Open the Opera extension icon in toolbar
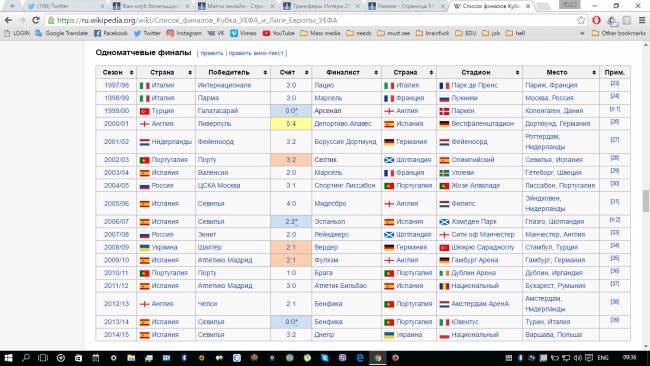The width and height of the screenshot is (650, 366). pyautogui.click(x=596, y=20)
